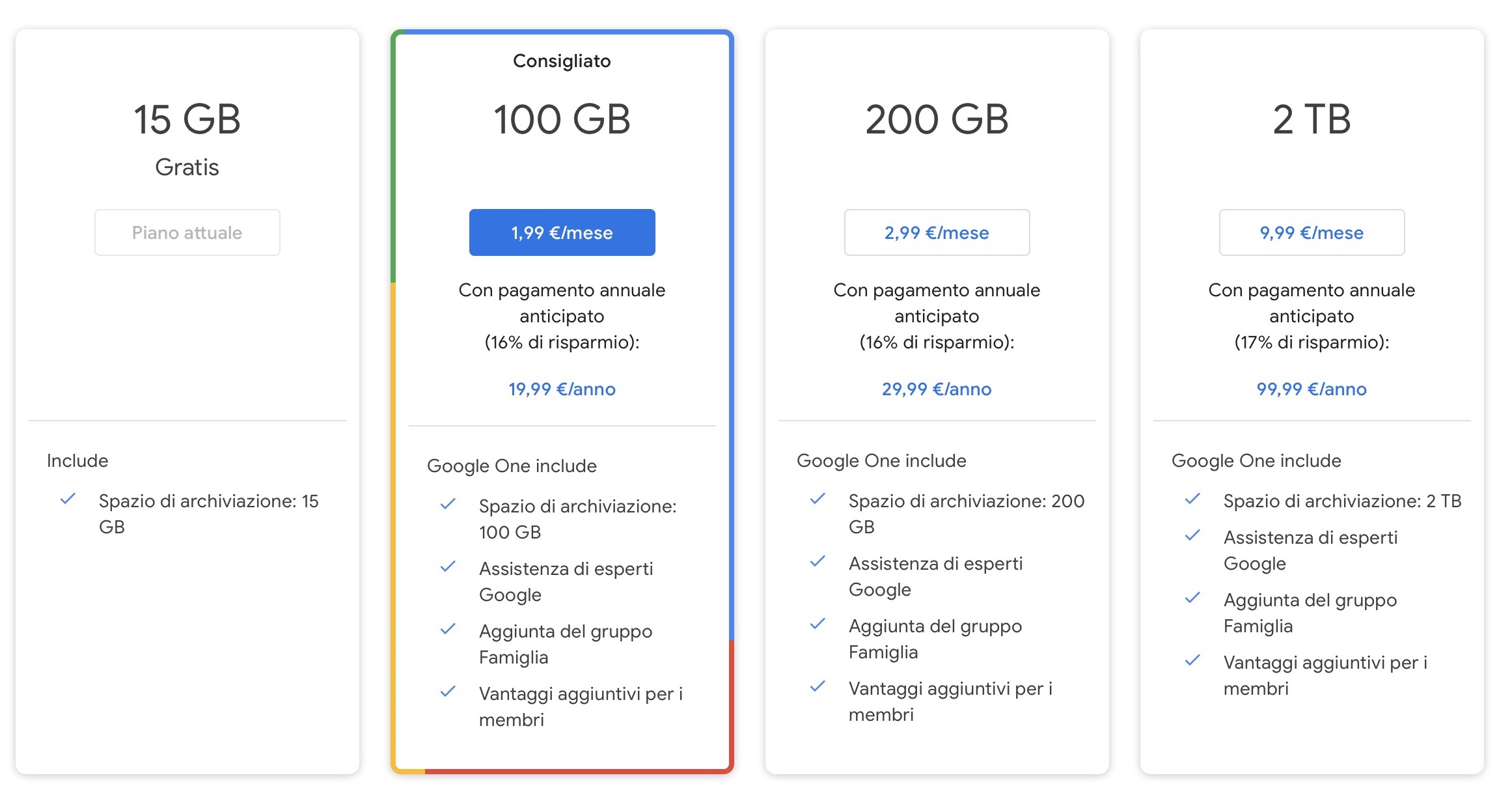This screenshot has width=1512, height=797.
Task: Click the 200 GB plan title
Action: (937, 119)
